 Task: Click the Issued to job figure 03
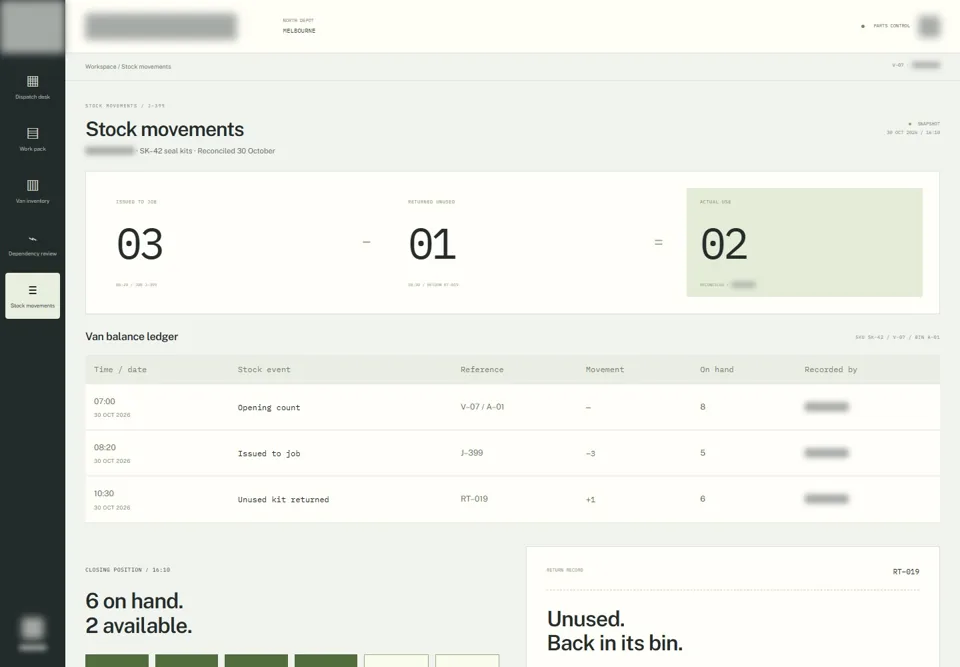[x=140, y=244]
